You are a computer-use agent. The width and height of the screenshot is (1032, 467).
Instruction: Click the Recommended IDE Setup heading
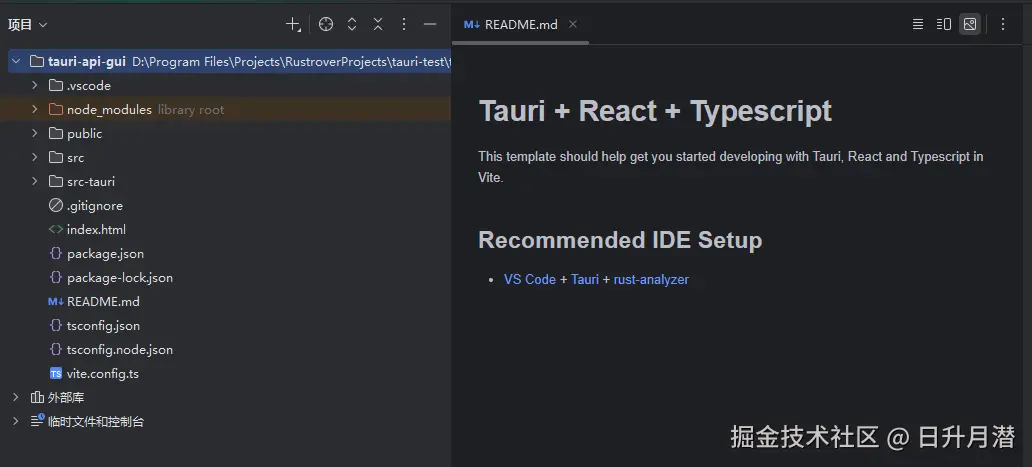click(x=620, y=240)
